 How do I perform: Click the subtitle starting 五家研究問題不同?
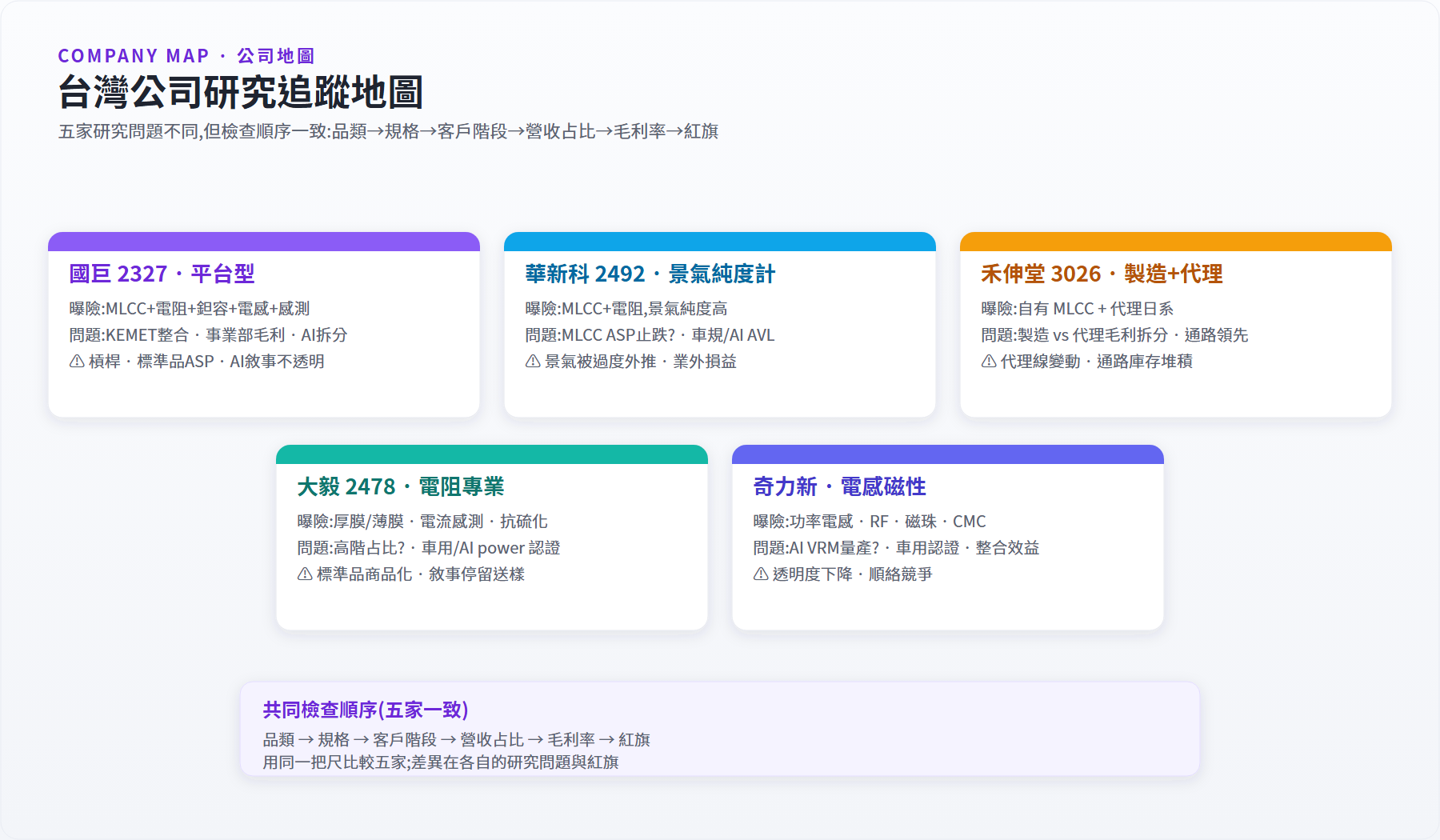[x=388, y=131]
